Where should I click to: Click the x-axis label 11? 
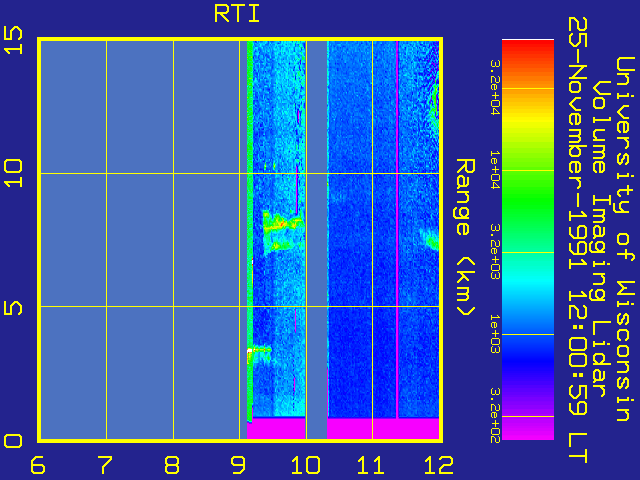tap(371, 465)
